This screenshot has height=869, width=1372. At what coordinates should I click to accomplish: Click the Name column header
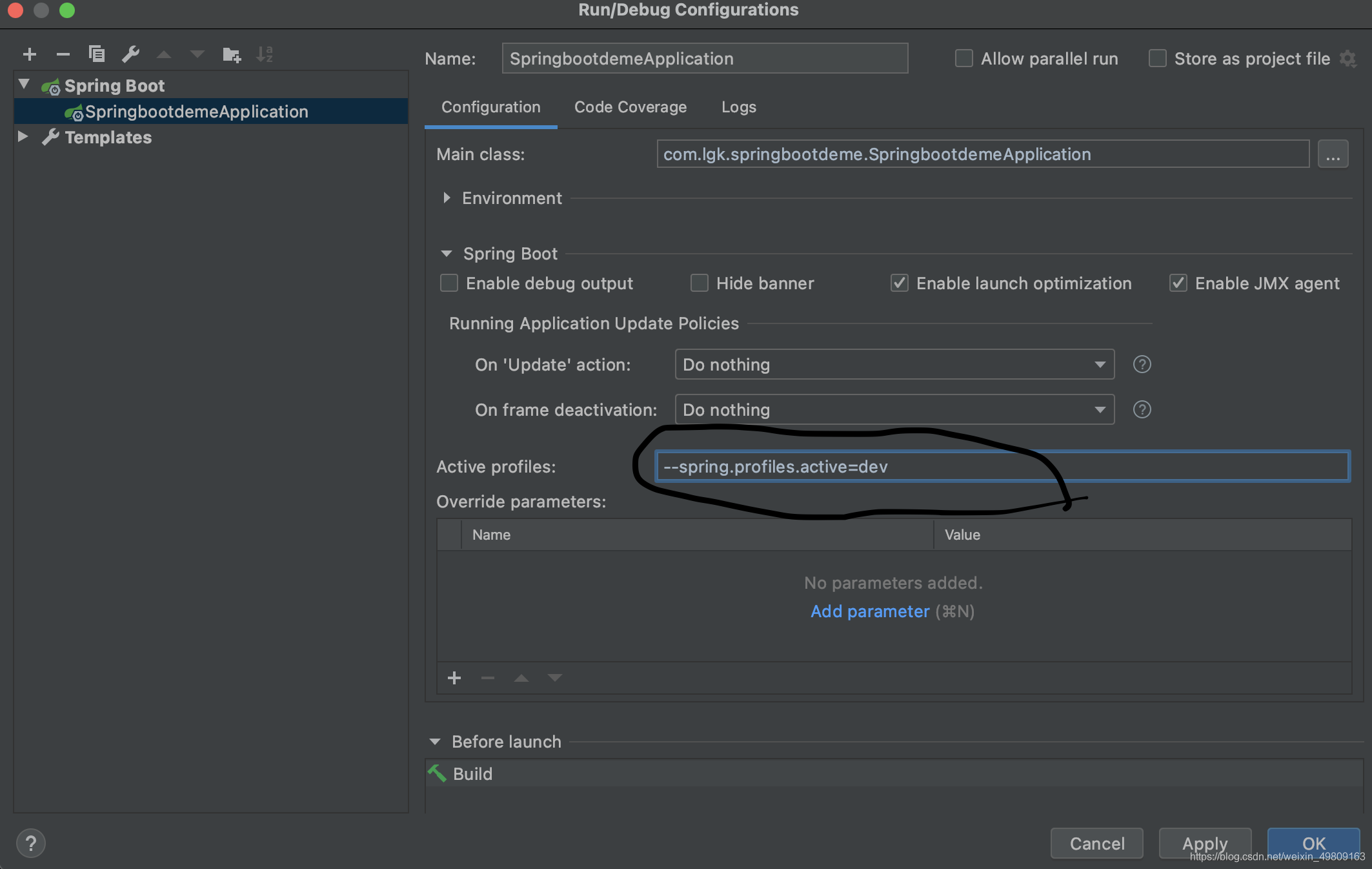click(x=698, y=535)
